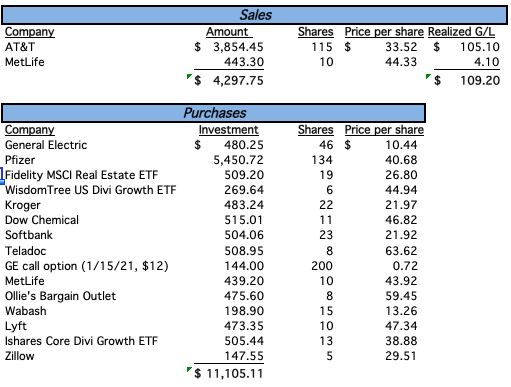Click the green error indicator beside 109.20
This screenshot has height=387, width=511.
[428, 76]
